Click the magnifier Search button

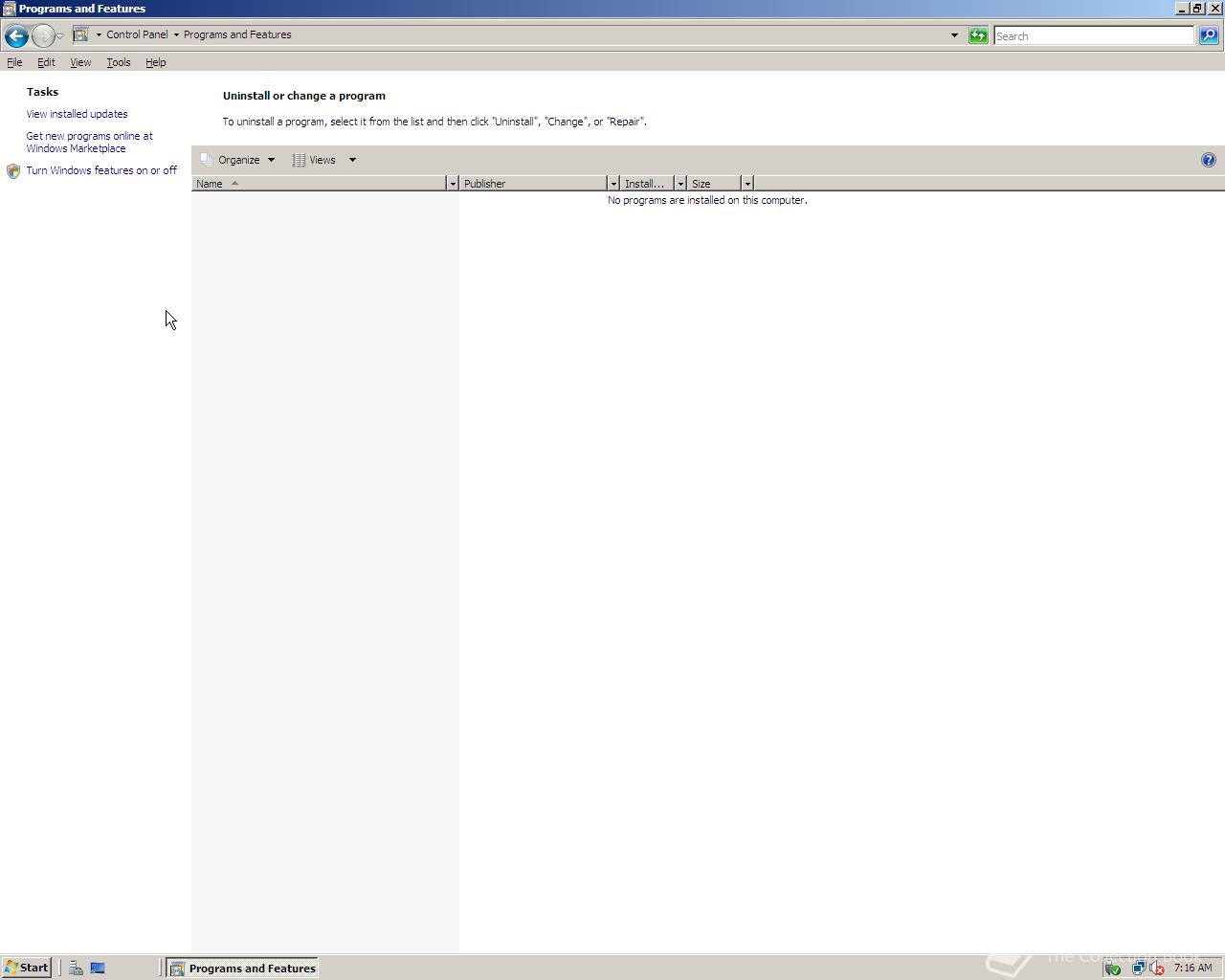1209,35
